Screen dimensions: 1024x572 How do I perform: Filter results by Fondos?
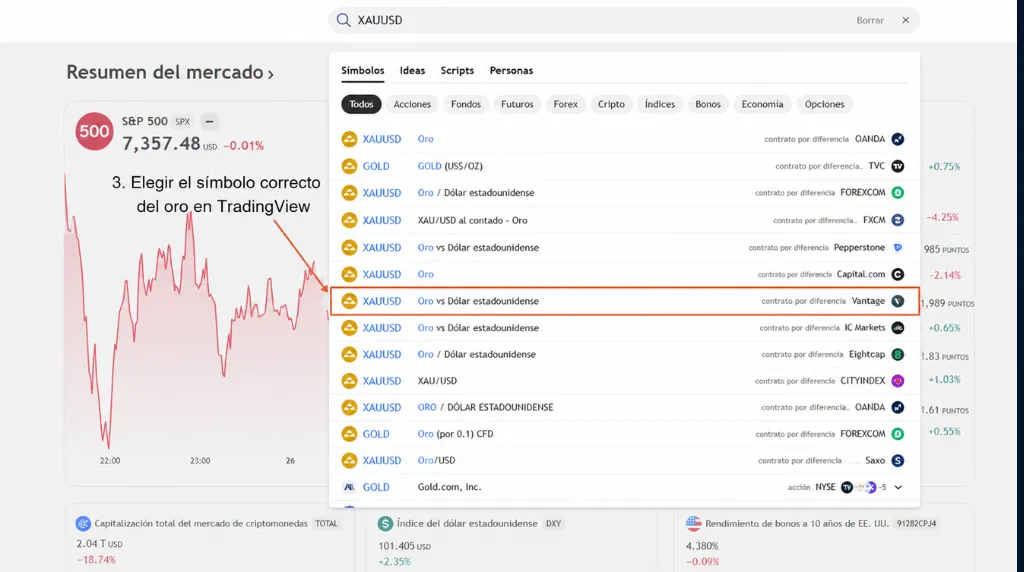pos(466,104)
